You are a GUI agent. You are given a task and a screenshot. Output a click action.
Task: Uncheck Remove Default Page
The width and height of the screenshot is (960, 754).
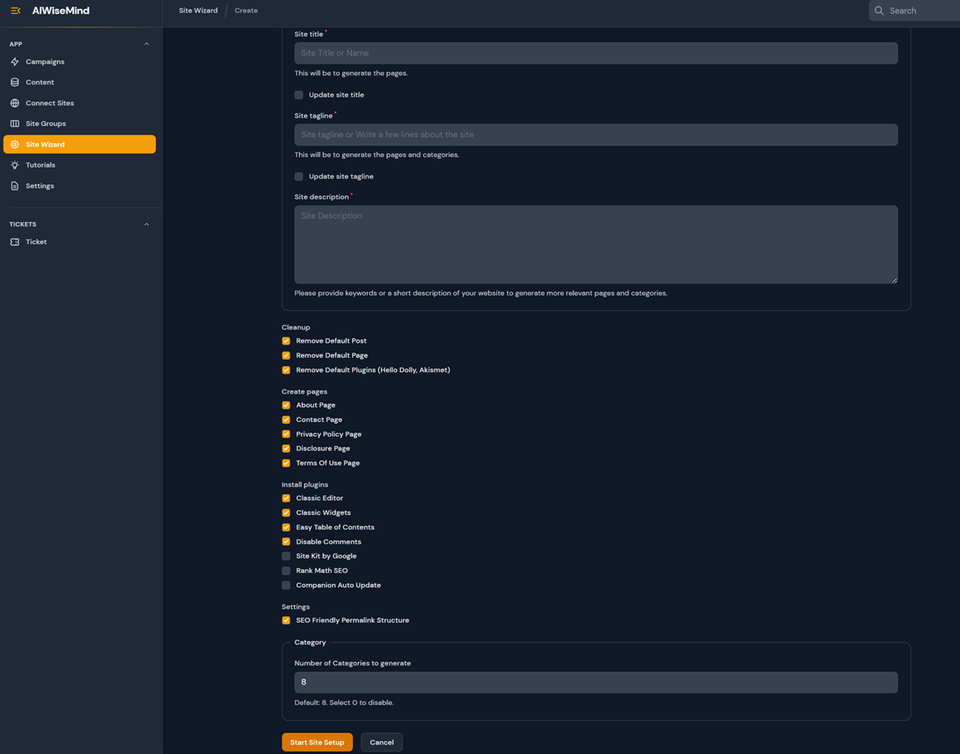coord(286,356)
